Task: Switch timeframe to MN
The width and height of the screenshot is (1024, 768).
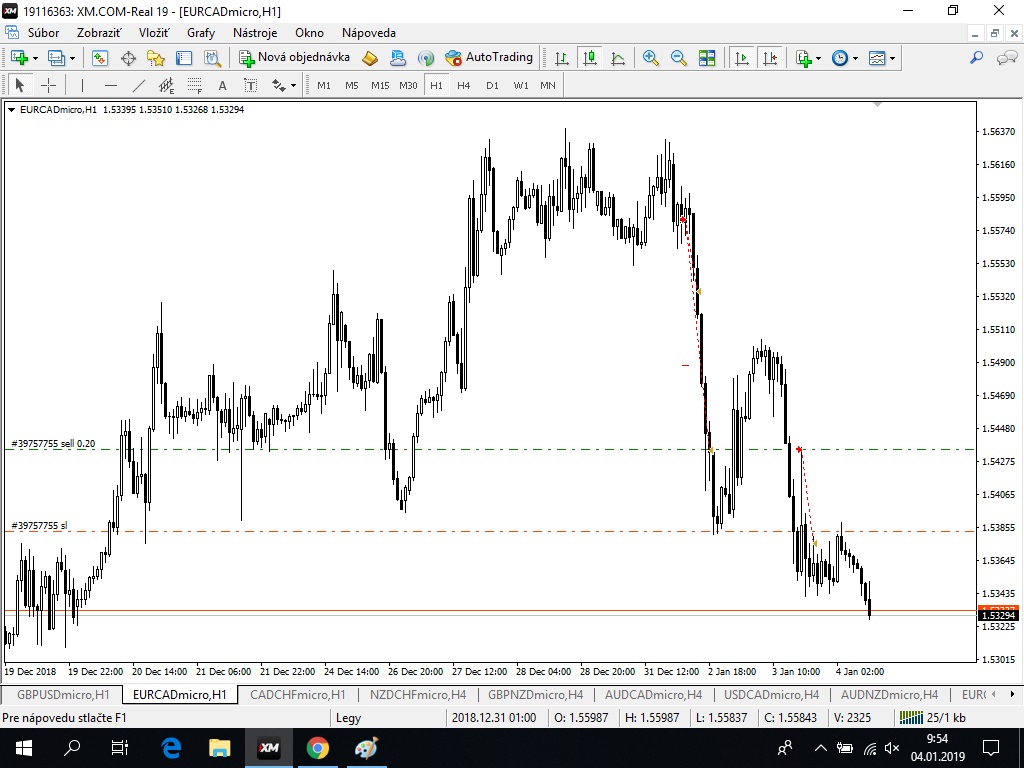Action: [548, 85]
